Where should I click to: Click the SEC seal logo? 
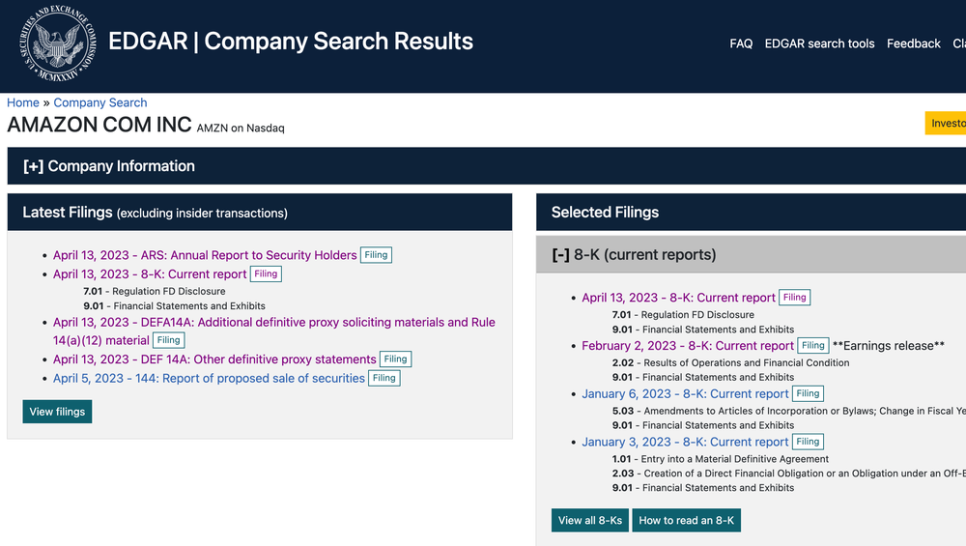coord(57,43)
